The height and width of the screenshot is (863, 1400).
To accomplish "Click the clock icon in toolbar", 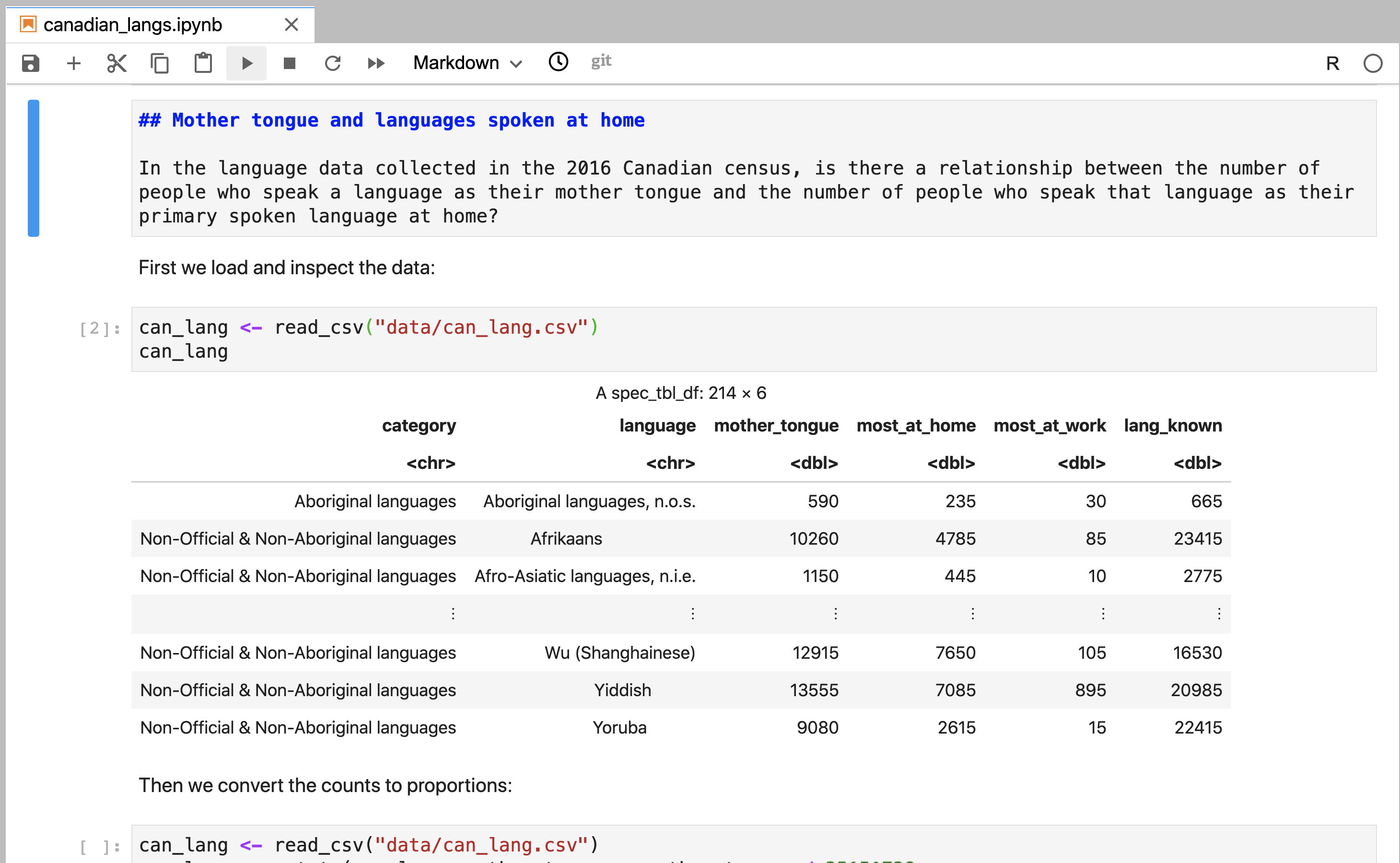I will (x=558, y=62).
